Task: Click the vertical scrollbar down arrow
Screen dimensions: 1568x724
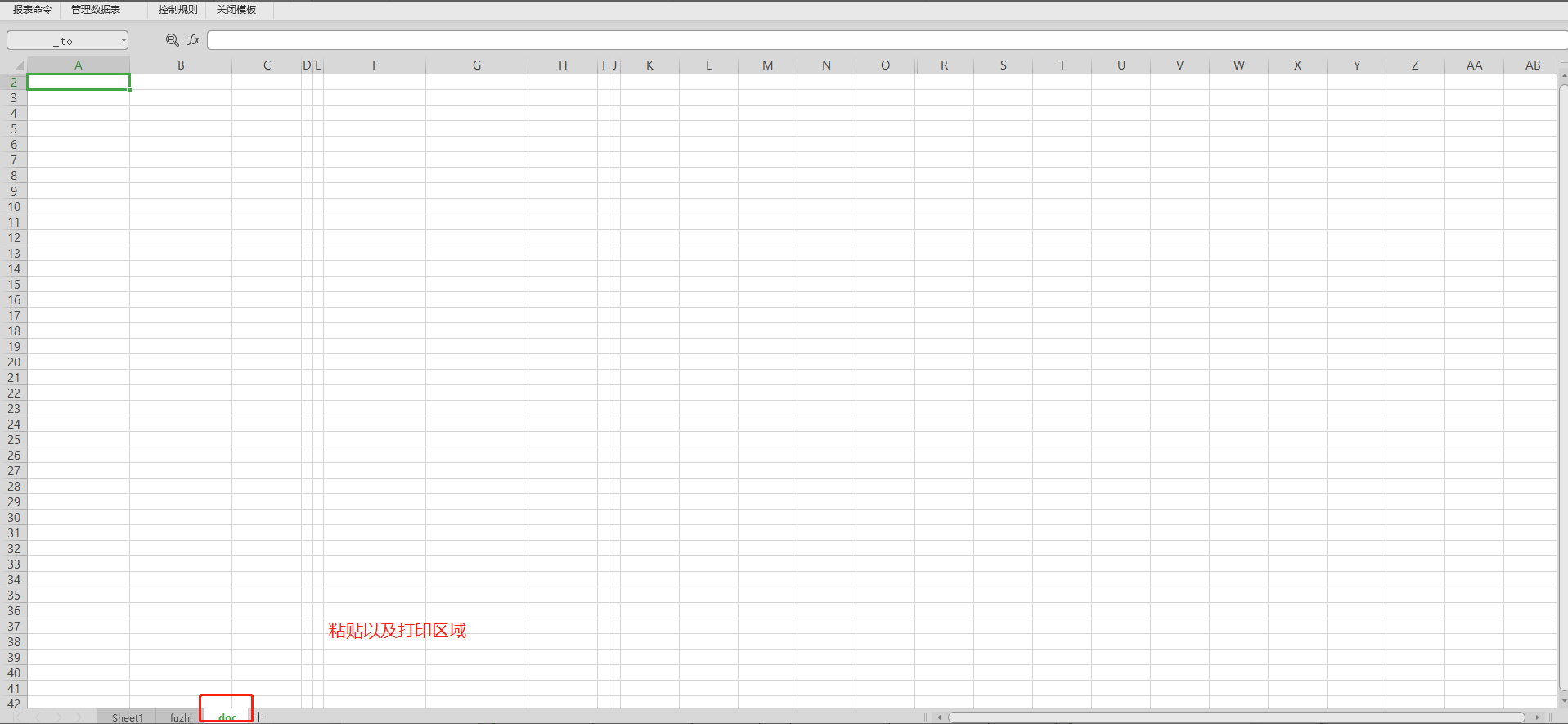Action: (1563, 701)
